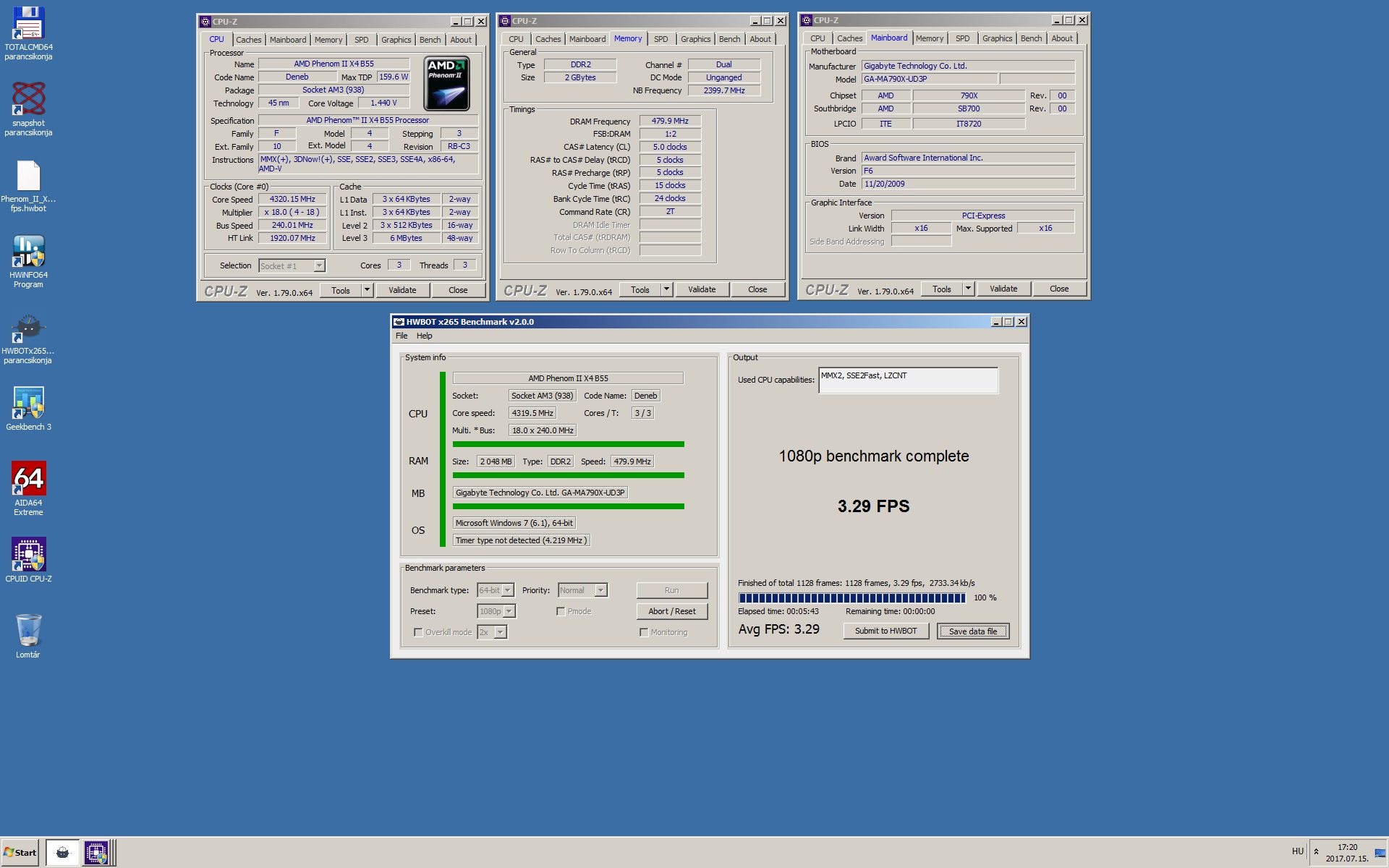The image size is (1389, 868).
Task: Click the Run benchmark button
Action: (x=672, y=590)
